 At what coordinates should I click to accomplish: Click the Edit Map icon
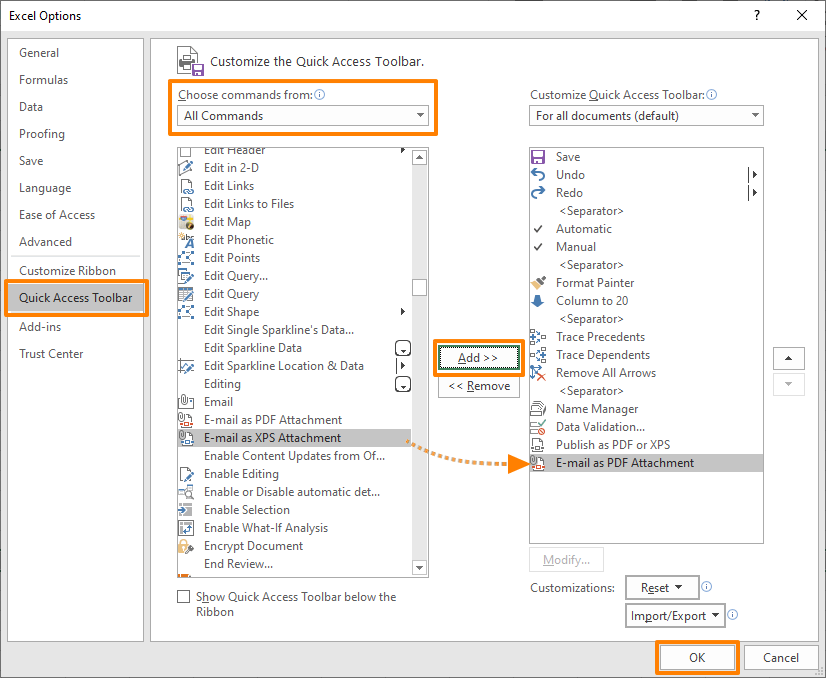pyautogui.click(x=186, y=222)
